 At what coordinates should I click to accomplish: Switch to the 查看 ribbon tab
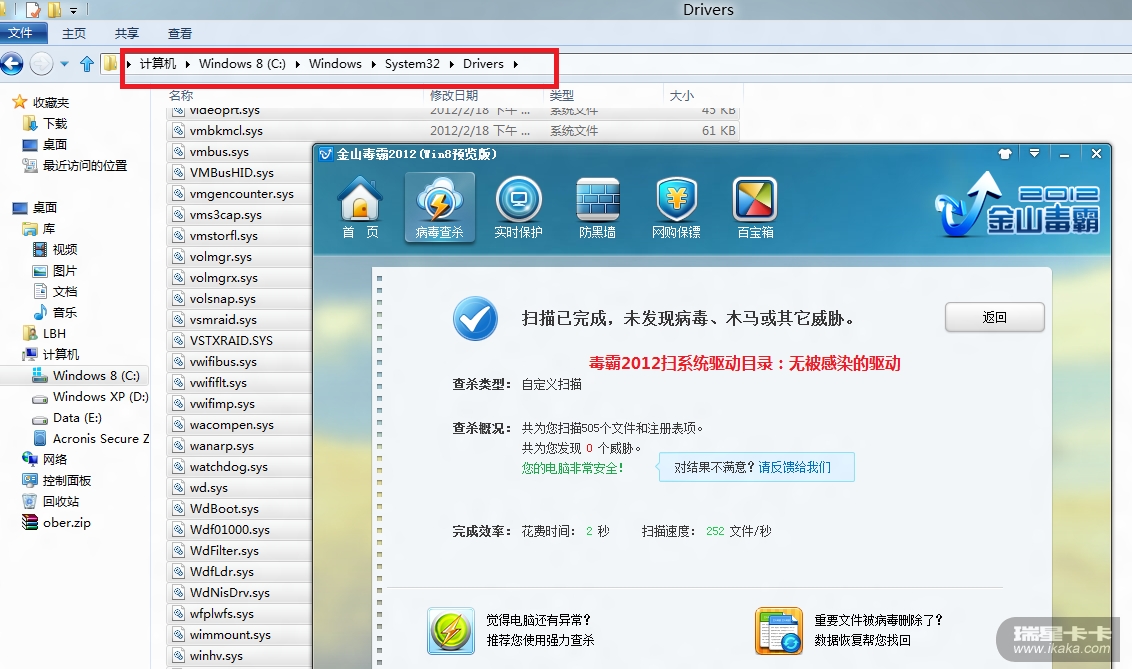click(180, 33)
